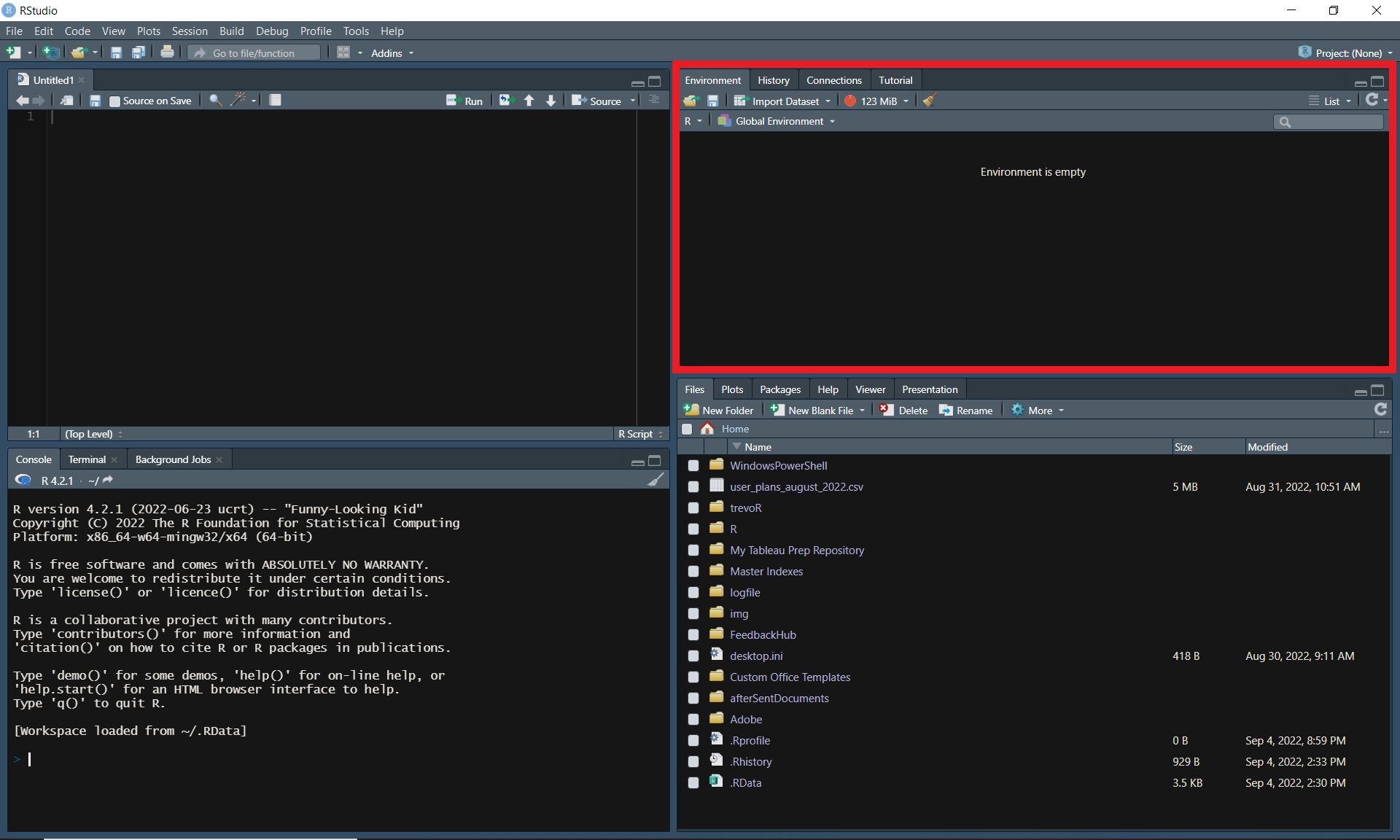The image size is (1400, 840).
Task: Click the Environment search box
Action: point(1329,122)
